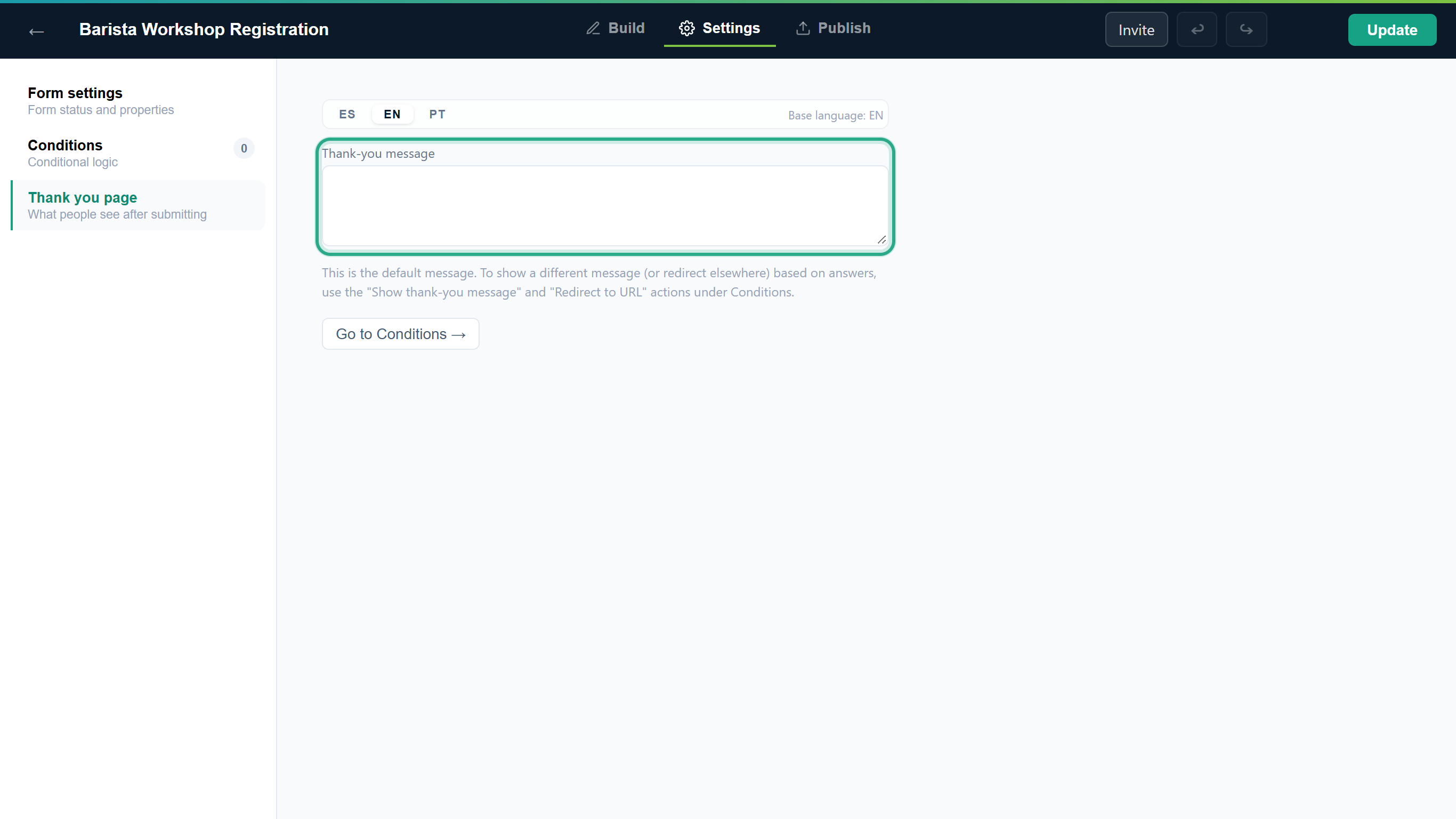Select the Settings tab
Viewport: 1456px width, 819px height.
pyautogui.click(x=719, y=28)
